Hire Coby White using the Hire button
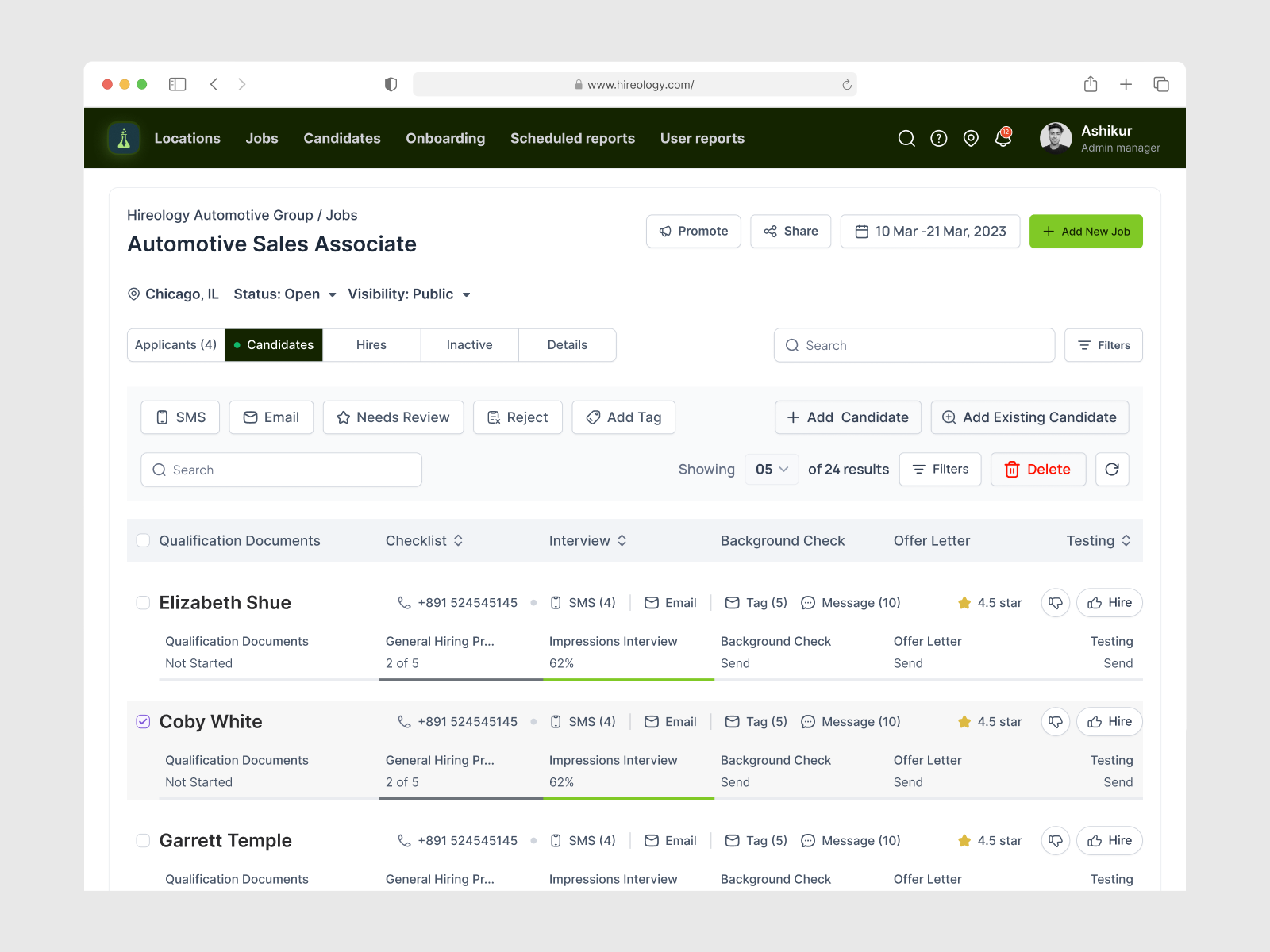The width and height of the screenshot is (1270, 952). point(1109,721)
